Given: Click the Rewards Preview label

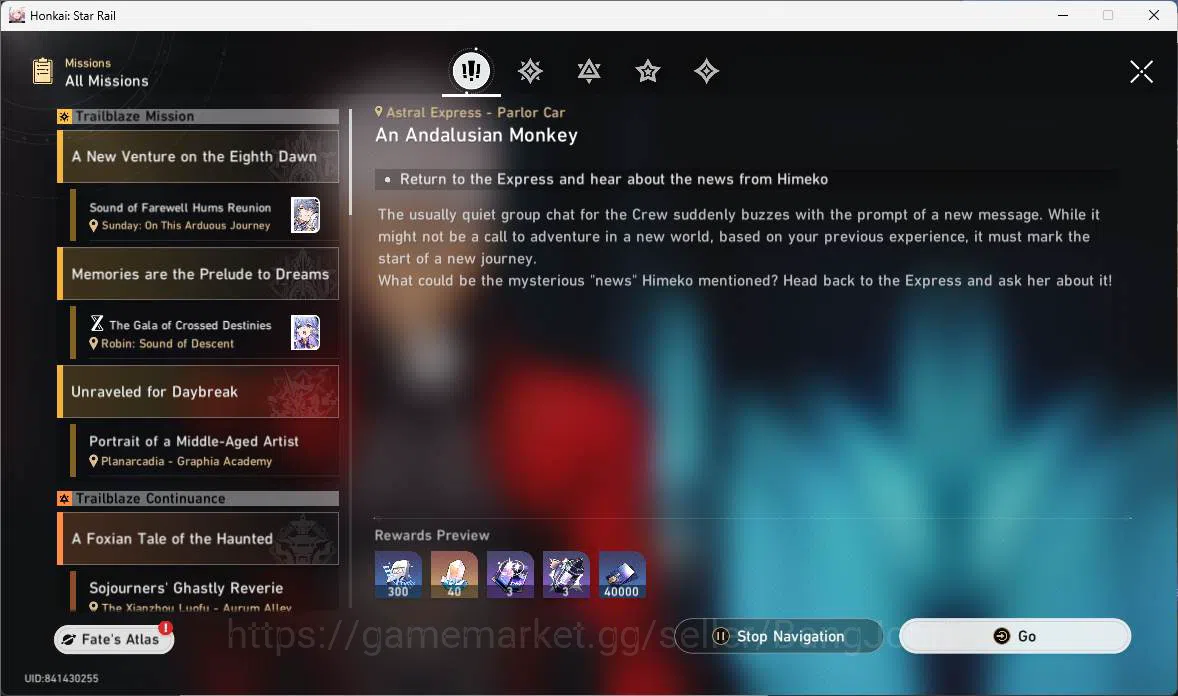Looking at the screenshot, I should coord(432,535).
